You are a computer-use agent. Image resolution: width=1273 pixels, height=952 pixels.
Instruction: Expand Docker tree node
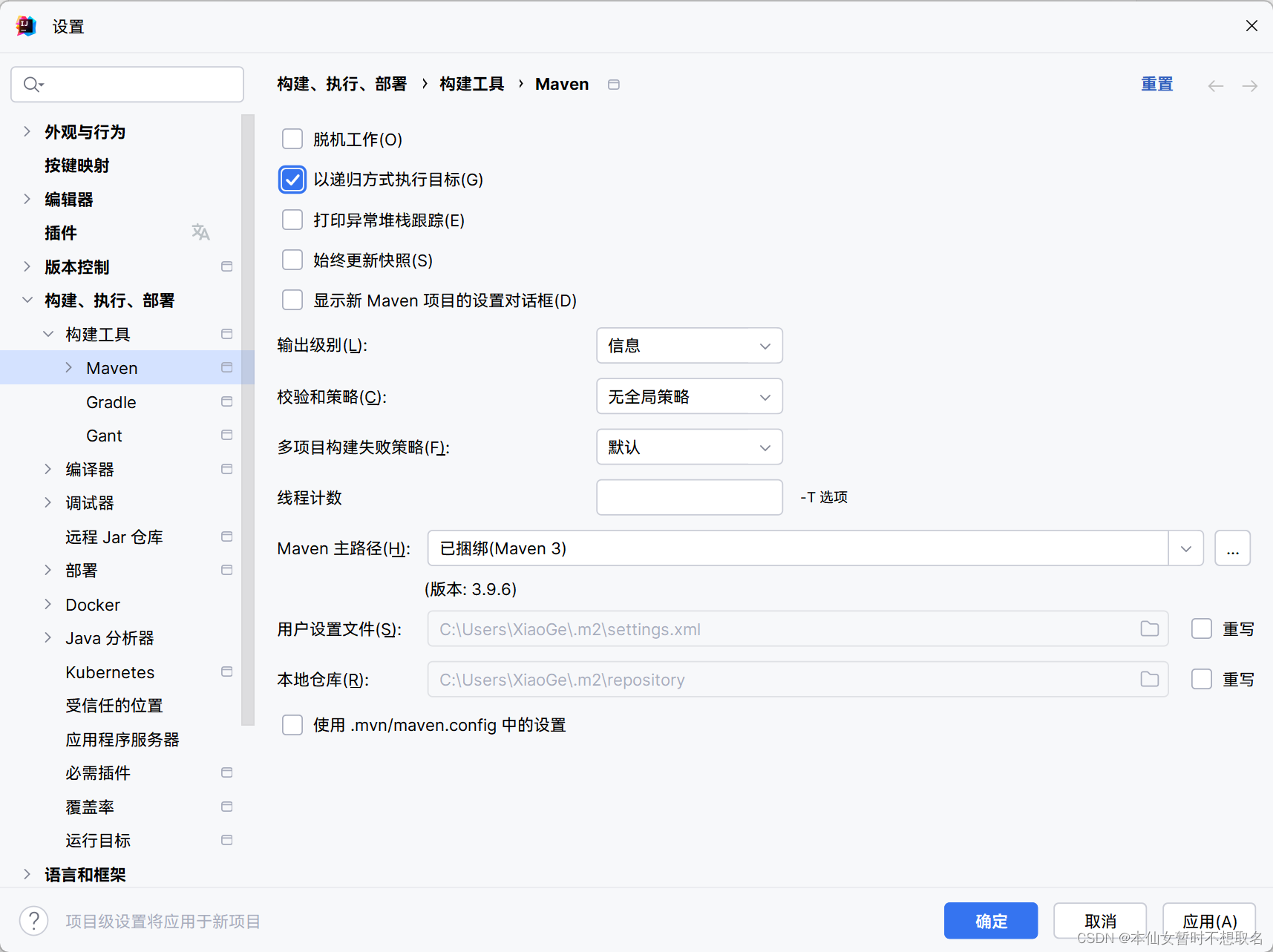pos(48,604)
